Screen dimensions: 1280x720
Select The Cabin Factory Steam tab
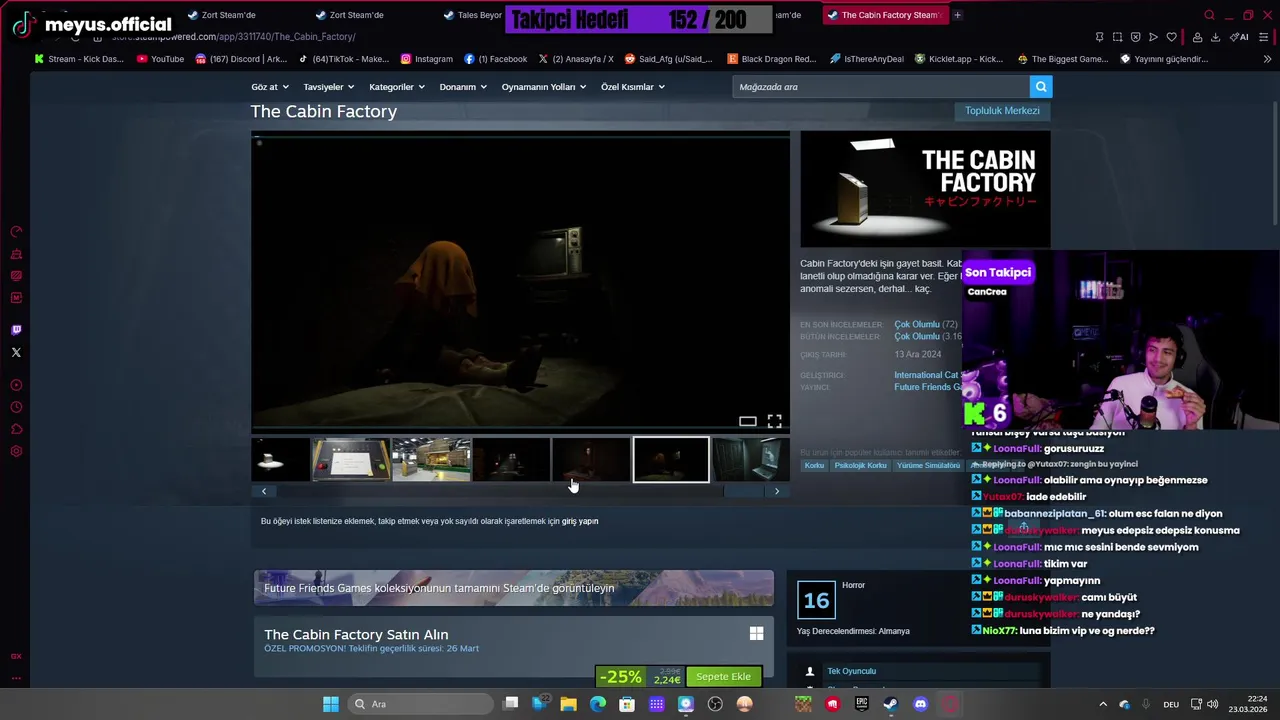tap(884, 15)
